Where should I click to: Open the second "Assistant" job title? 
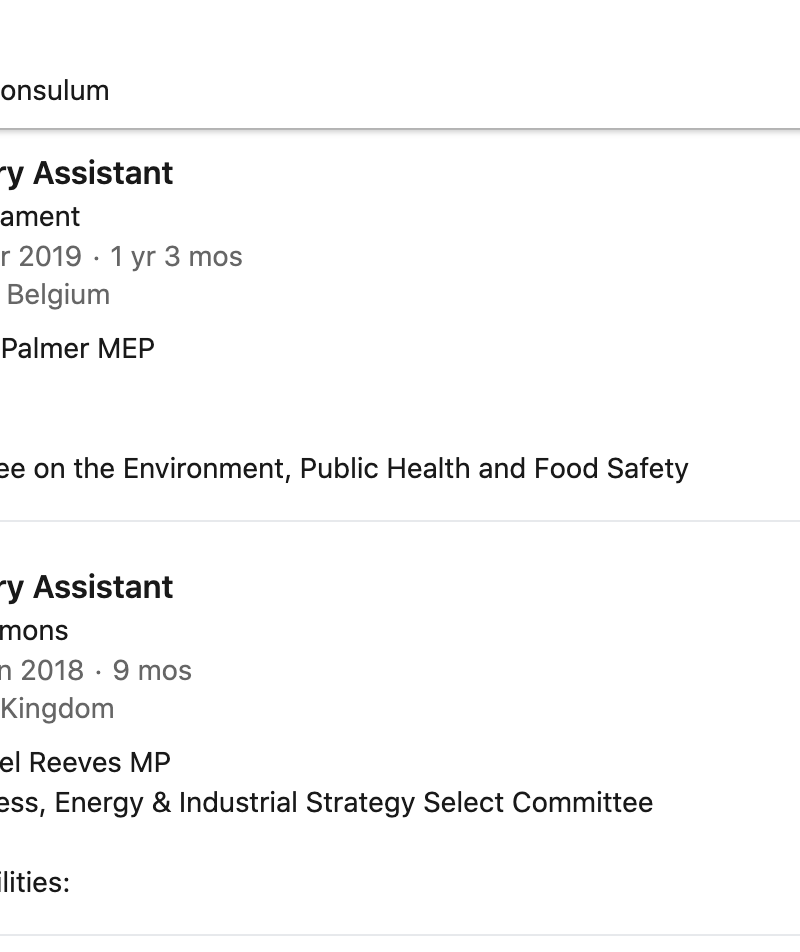103,587
